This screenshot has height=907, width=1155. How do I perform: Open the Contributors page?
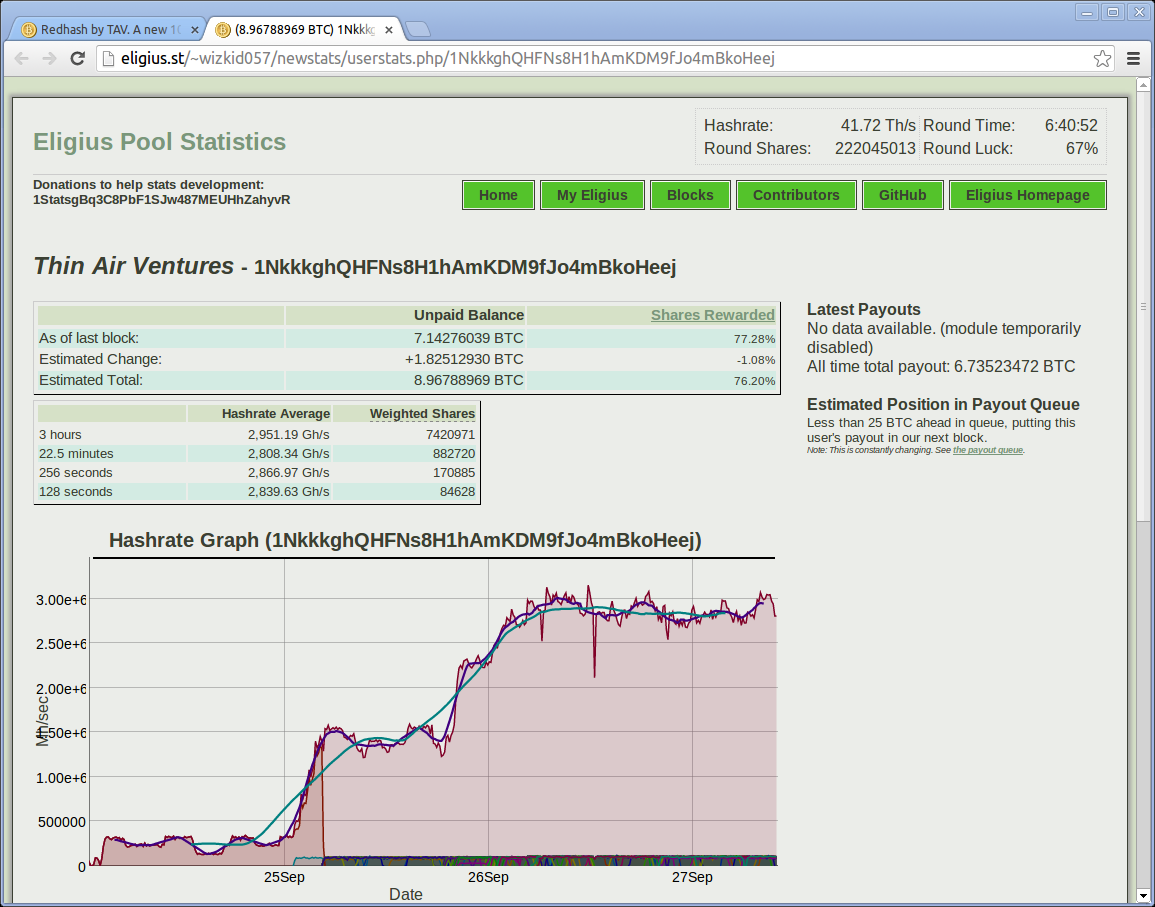pos(796,195)
